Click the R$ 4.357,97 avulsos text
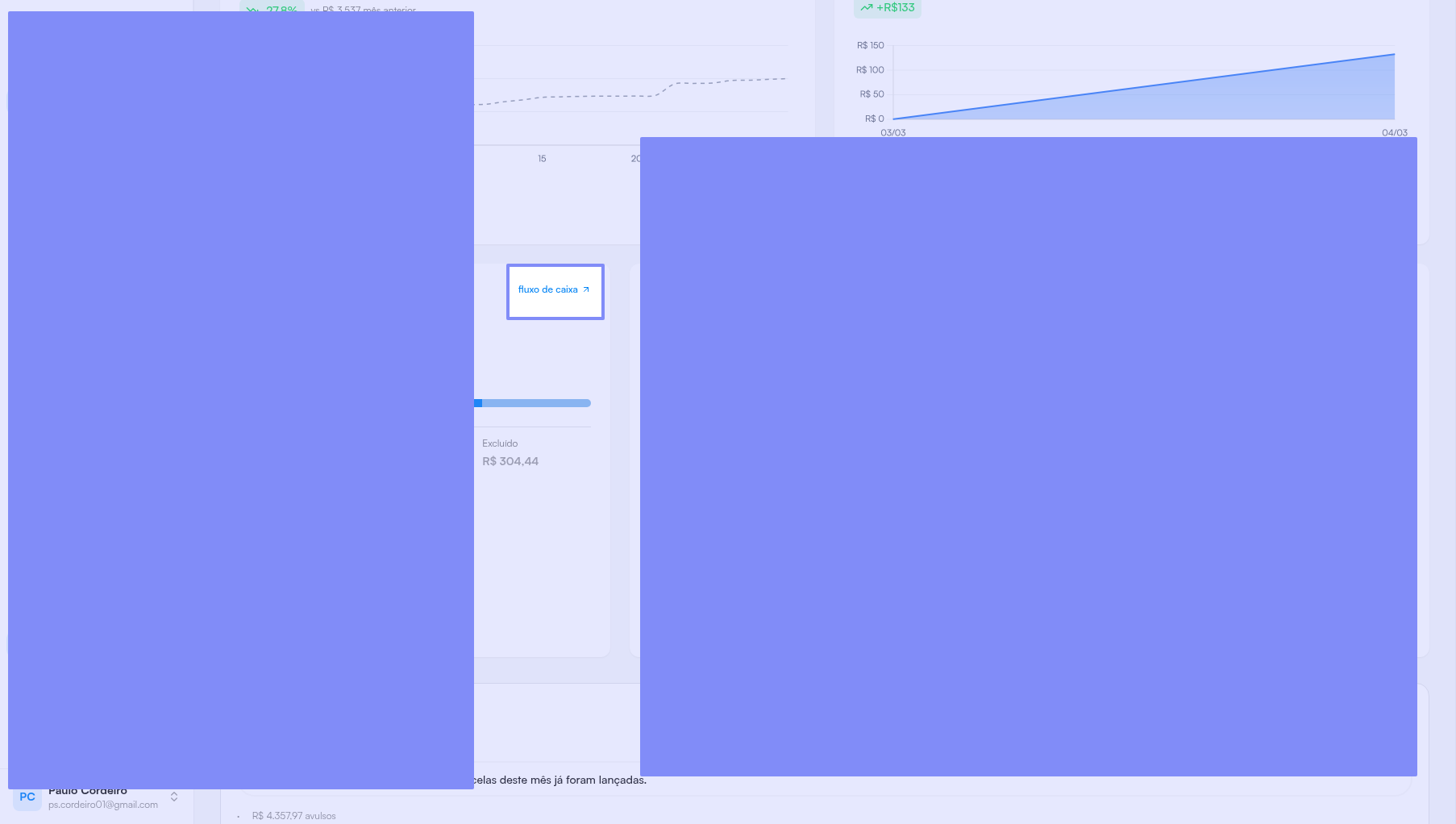Viewport: 1456px width, 824px height. [293, 816]
